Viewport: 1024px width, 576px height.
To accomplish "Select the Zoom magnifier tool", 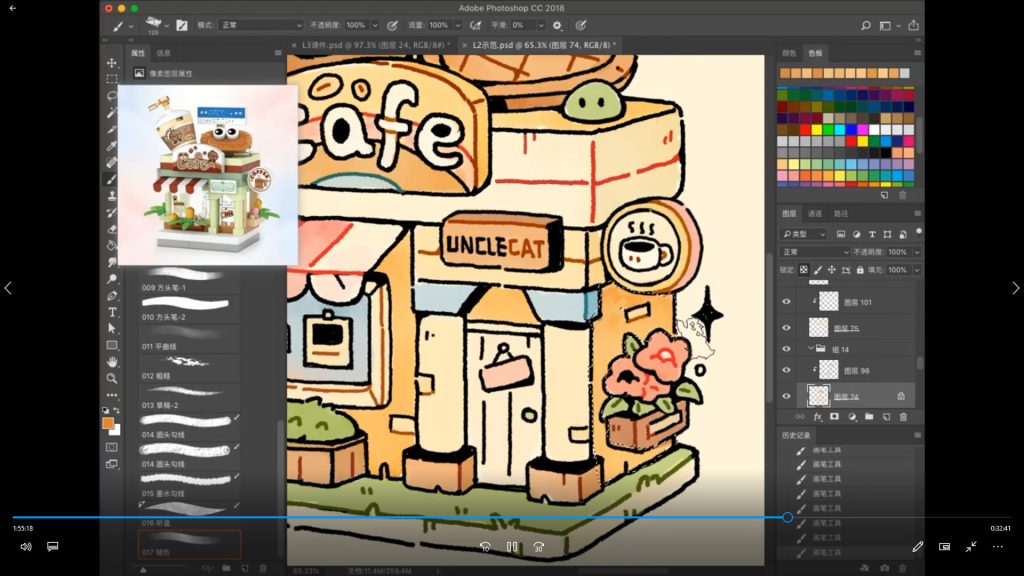I will (112, 377).
